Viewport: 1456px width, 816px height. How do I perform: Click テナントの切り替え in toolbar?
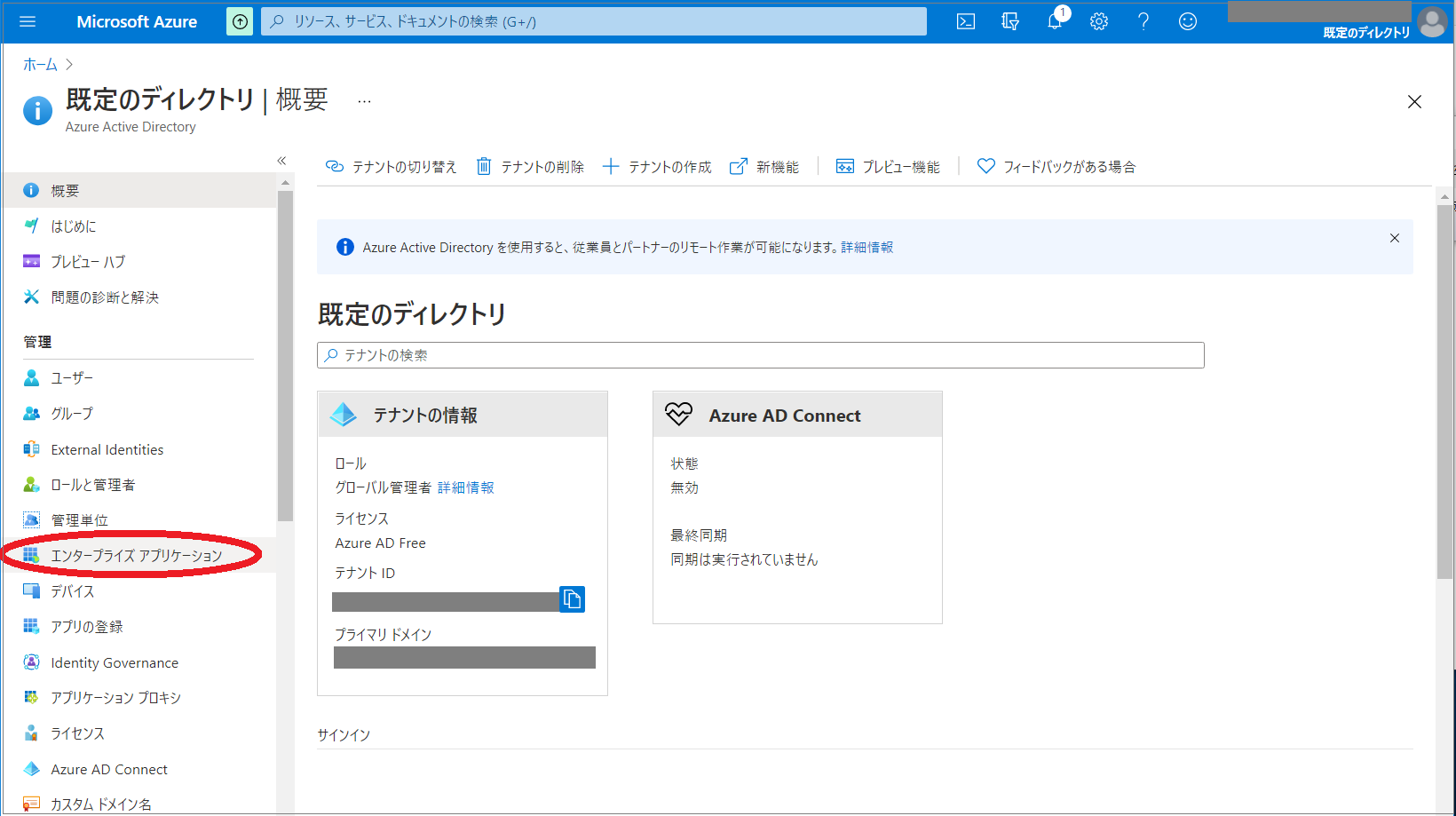[x=392, y=167]
